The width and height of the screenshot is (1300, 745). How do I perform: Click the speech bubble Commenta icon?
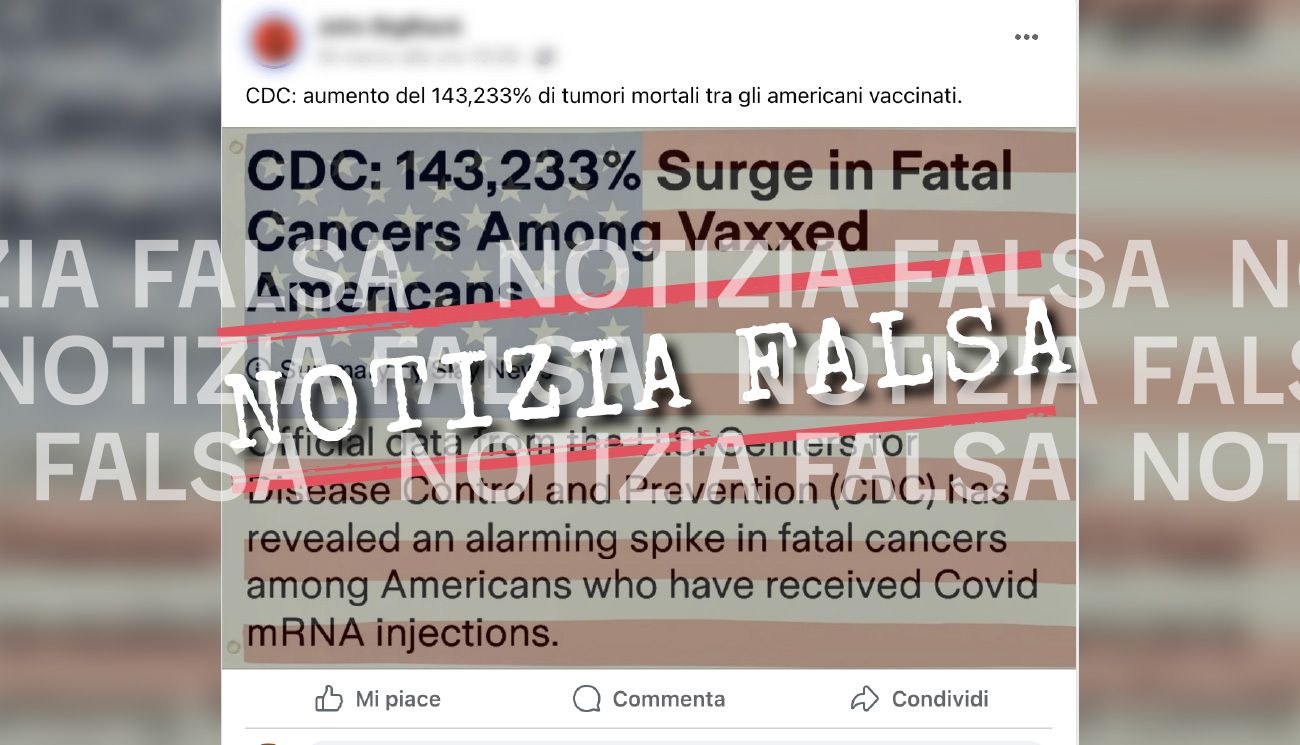point(587,698)
